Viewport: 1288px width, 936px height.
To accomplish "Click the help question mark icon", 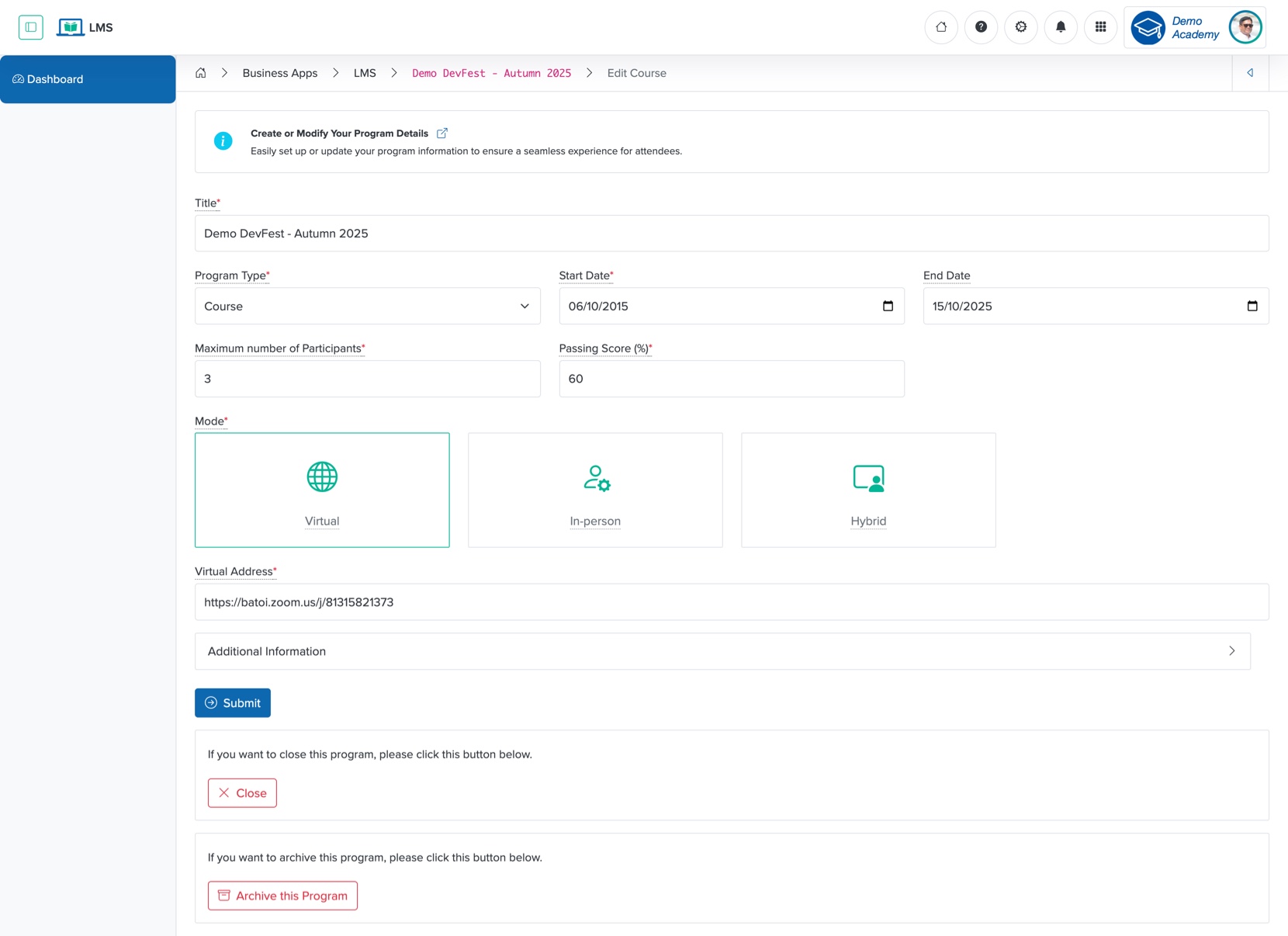I will tap(981, 27).
